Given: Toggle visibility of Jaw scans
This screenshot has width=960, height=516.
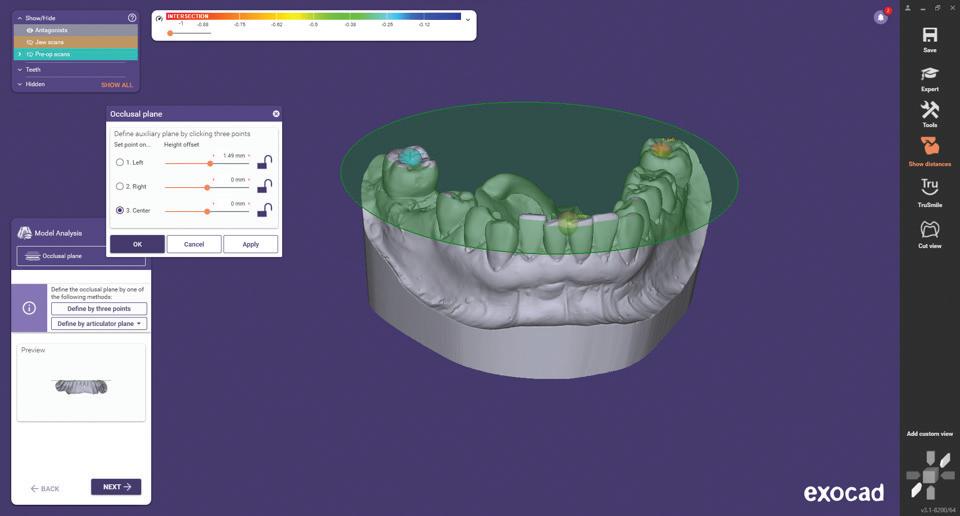Looking at the screenshot, I should [x=29, y=42].
